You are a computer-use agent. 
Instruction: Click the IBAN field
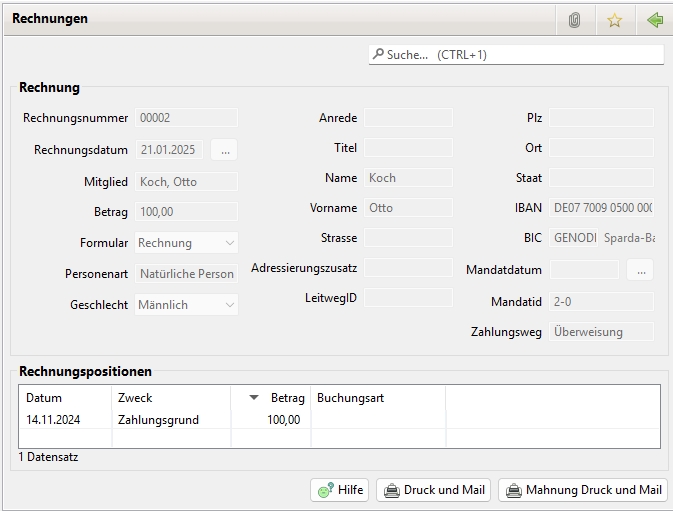[601, 208]
